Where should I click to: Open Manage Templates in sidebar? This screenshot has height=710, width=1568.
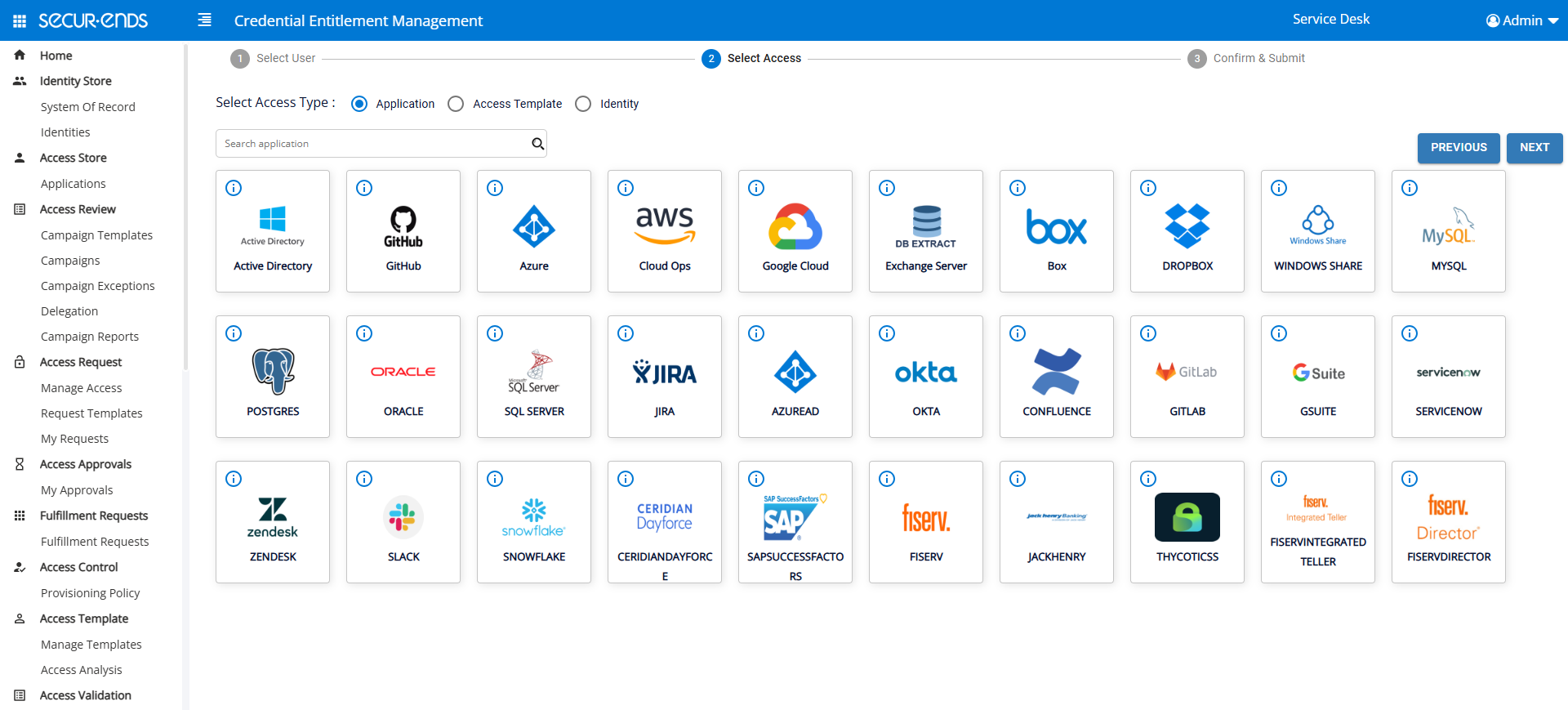tap(91, 645)
